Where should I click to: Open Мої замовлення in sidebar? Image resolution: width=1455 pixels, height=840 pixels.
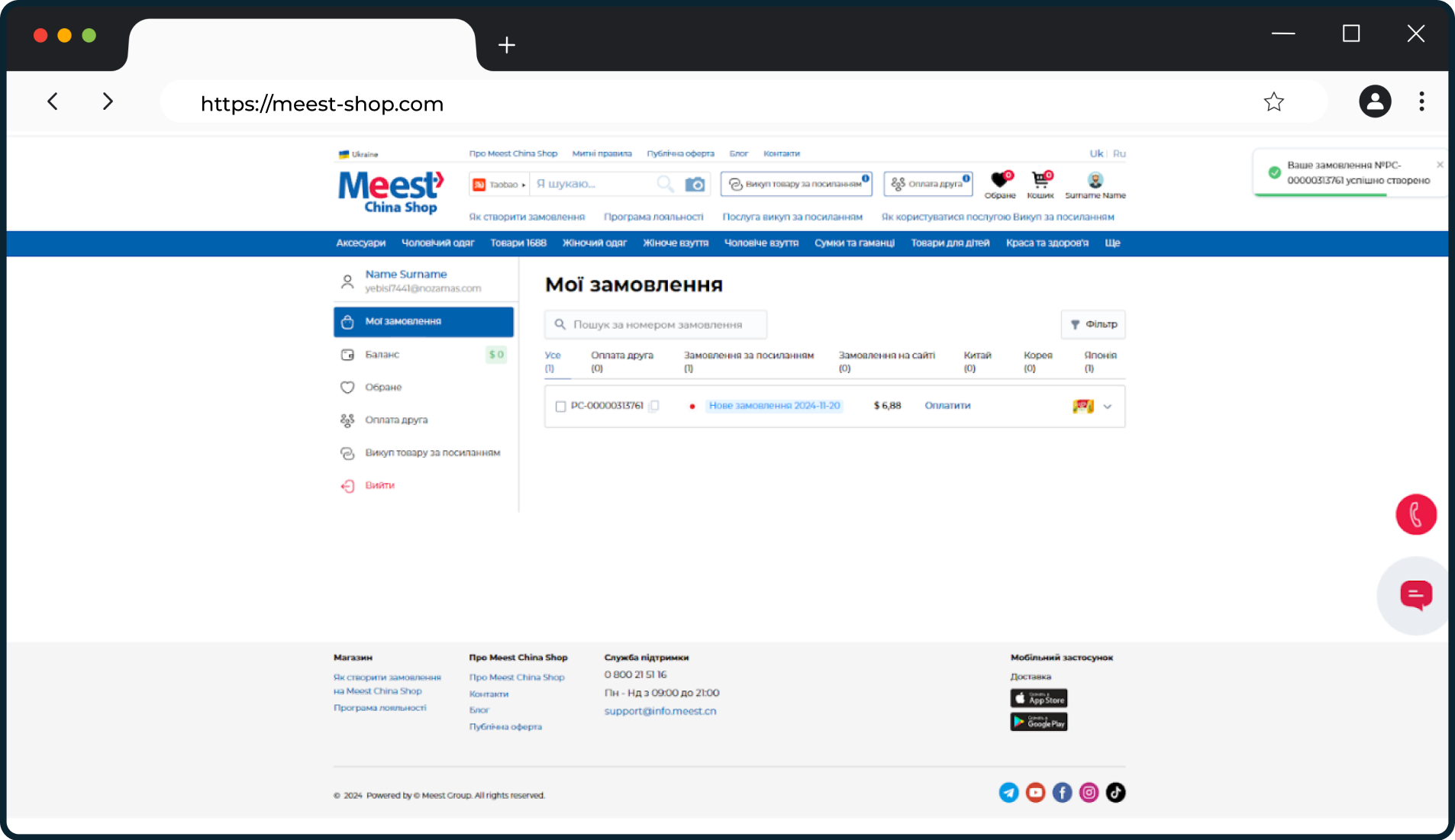click(424, 322)
